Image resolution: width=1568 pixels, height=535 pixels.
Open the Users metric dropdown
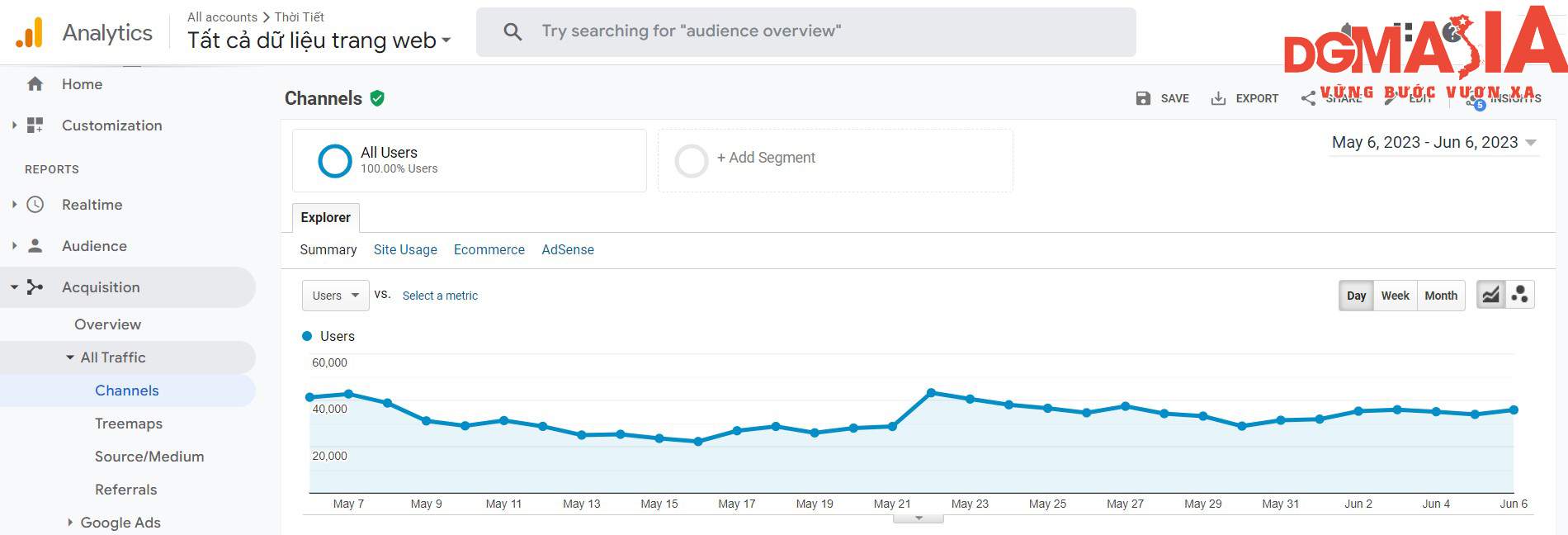[336, 296]
